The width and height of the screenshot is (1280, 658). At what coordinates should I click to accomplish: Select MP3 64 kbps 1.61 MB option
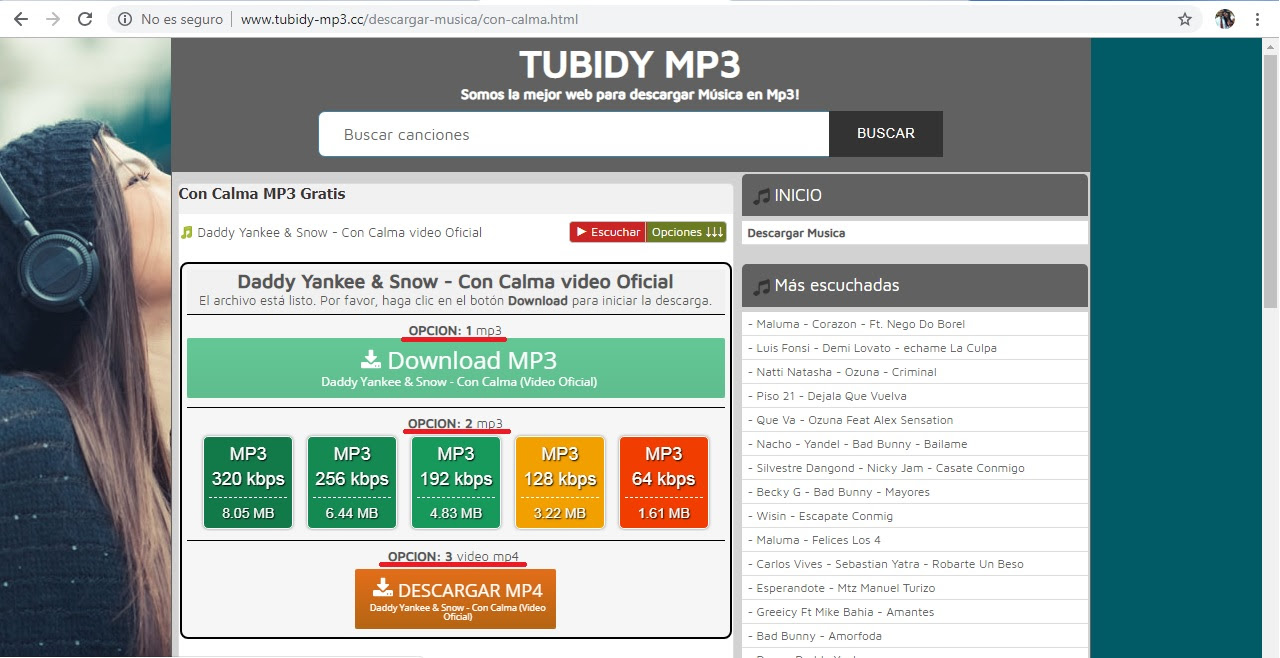pyautogui.click(x=664, y=482)
